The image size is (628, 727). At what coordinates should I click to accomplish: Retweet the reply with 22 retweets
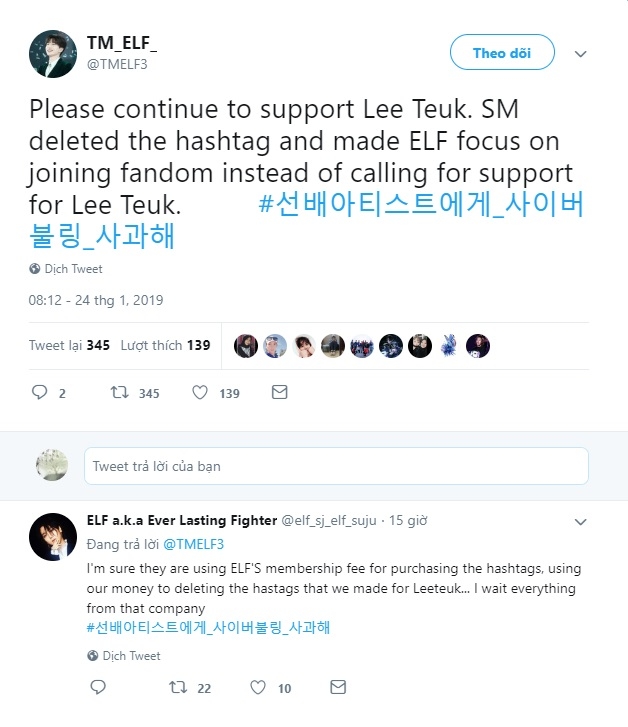(178, 687)
